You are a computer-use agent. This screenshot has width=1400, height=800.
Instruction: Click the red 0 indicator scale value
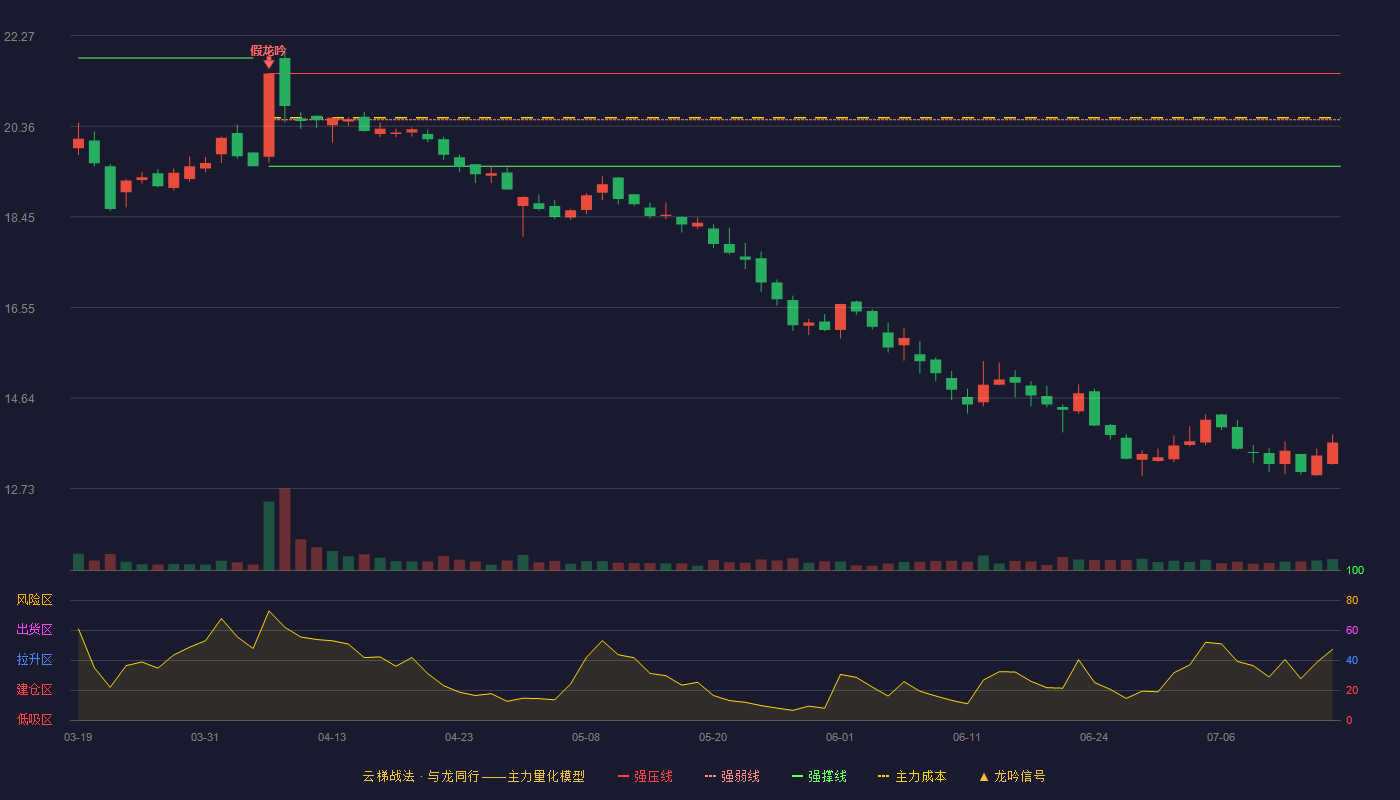click(x=1349, y=720)
